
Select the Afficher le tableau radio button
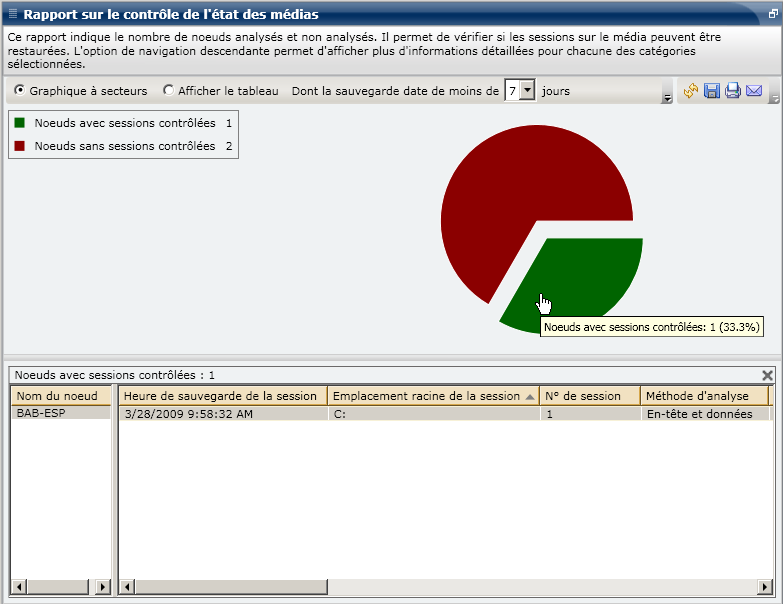pyautogui.click(x=168, y=91)
